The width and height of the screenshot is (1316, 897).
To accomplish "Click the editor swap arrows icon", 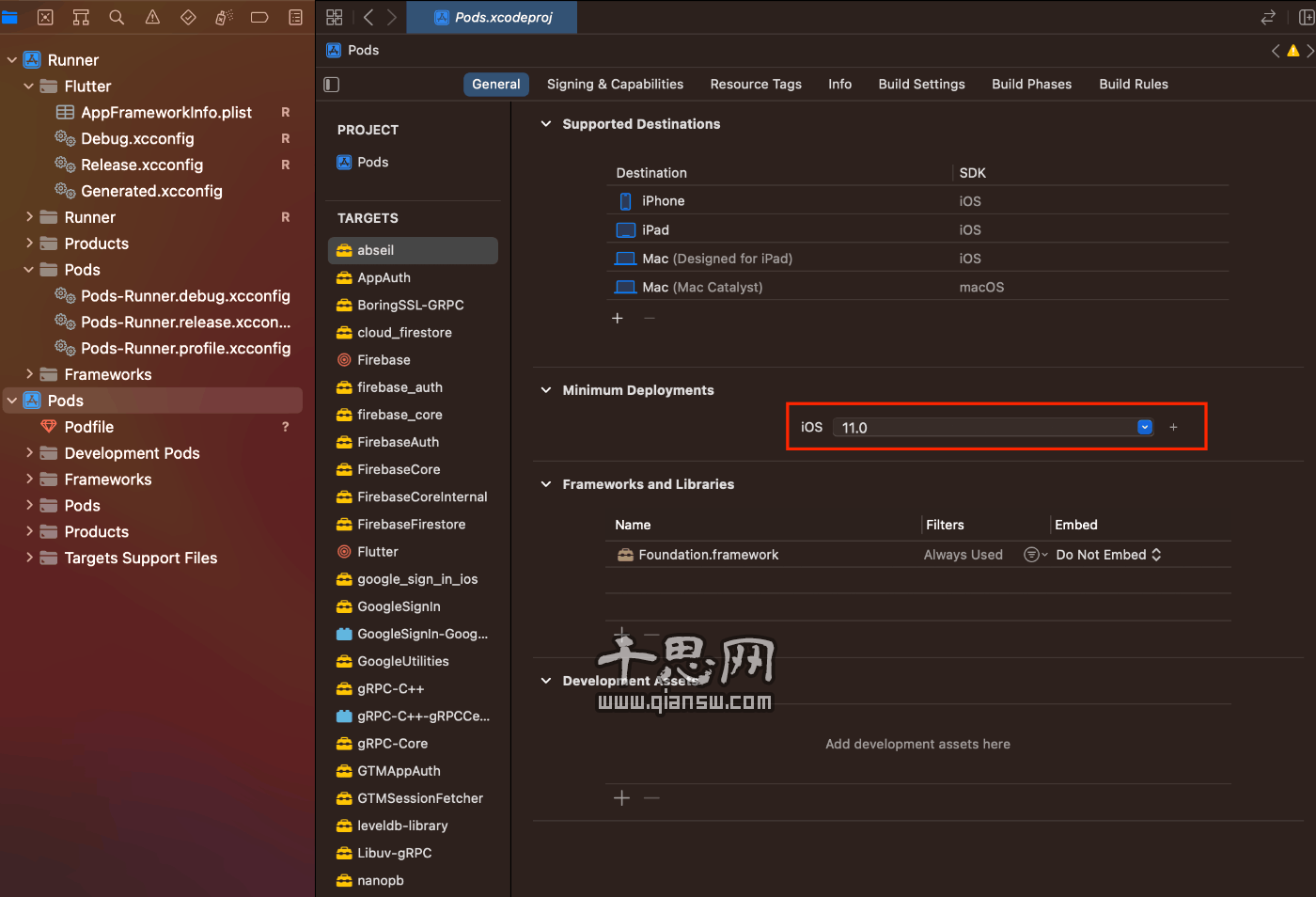I will [1268, 17].
